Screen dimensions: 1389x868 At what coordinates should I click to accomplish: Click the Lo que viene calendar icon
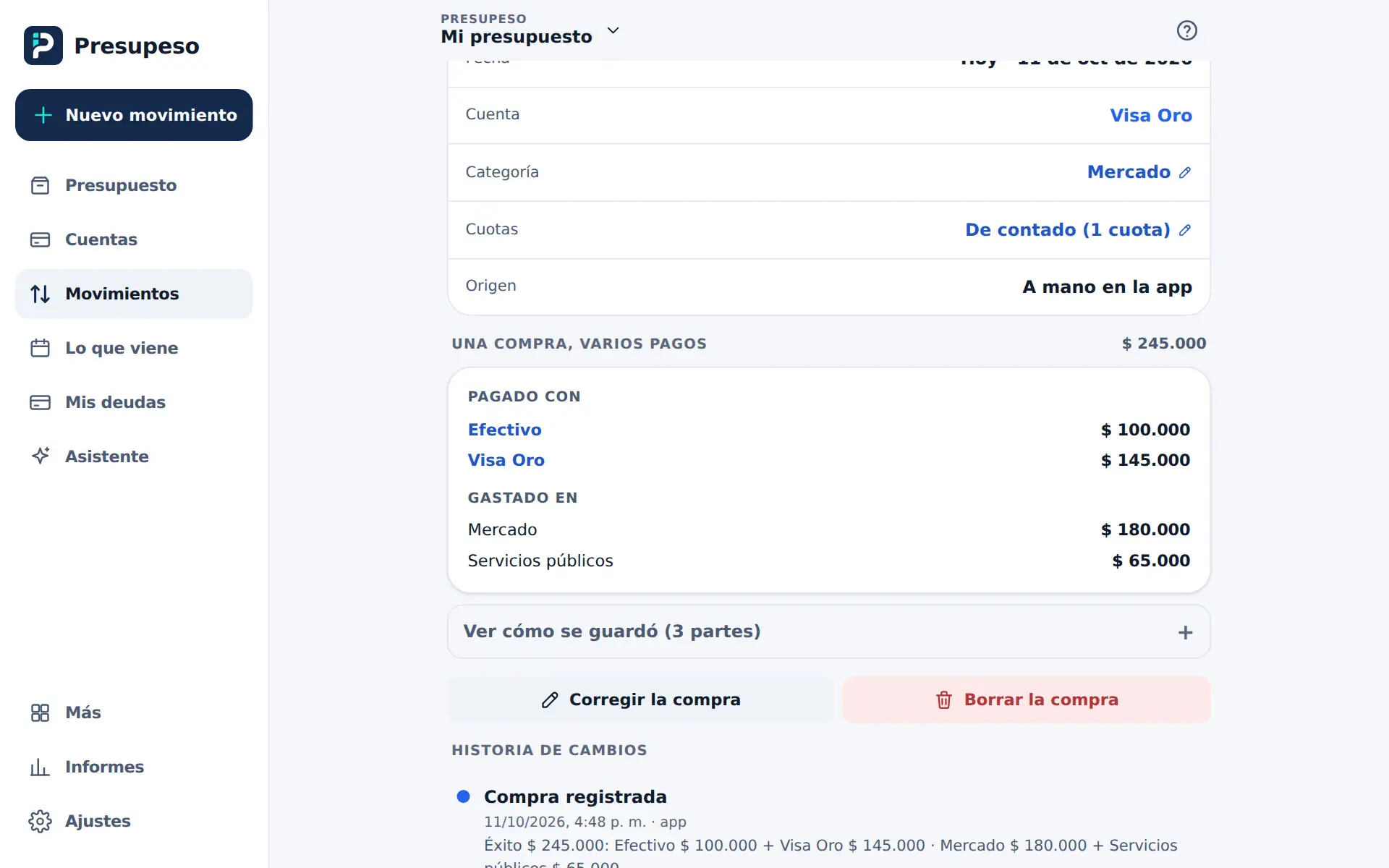pyautogui.click(x=41, y=348)
